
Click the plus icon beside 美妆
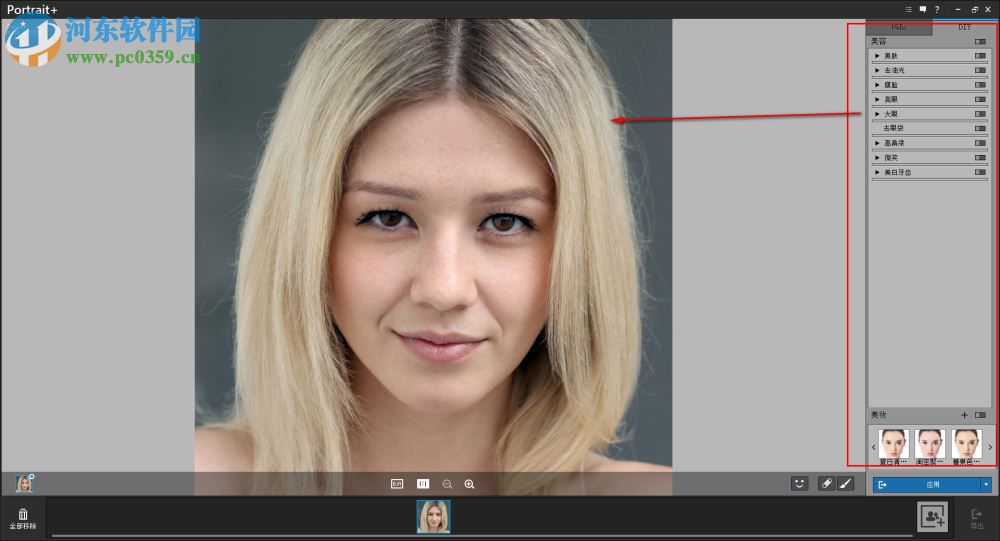(964, 415)
